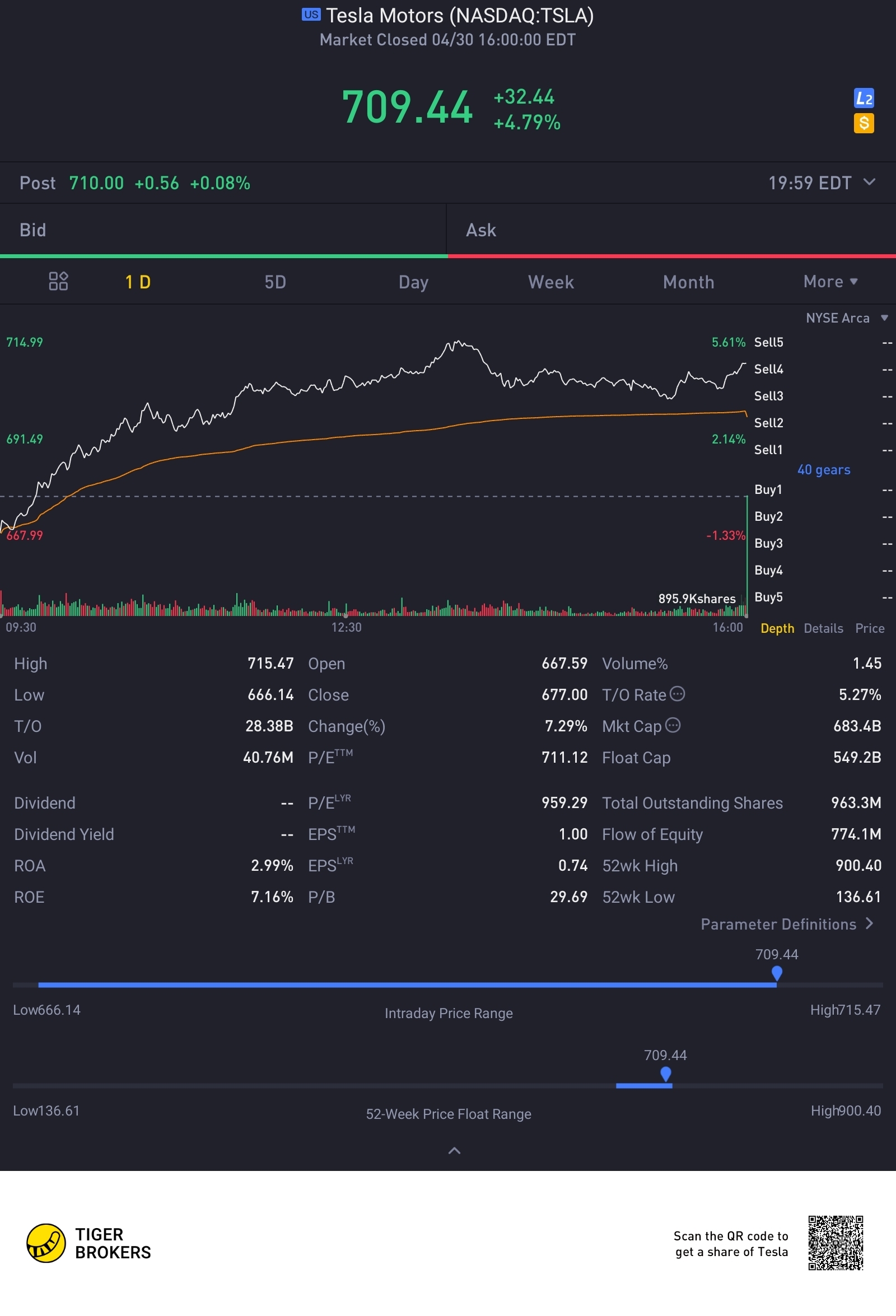Image resolution: width=896 pixels, height=1316 pixels.
Task: Click the ROE value 7.16%
Action: click(272, 897)
